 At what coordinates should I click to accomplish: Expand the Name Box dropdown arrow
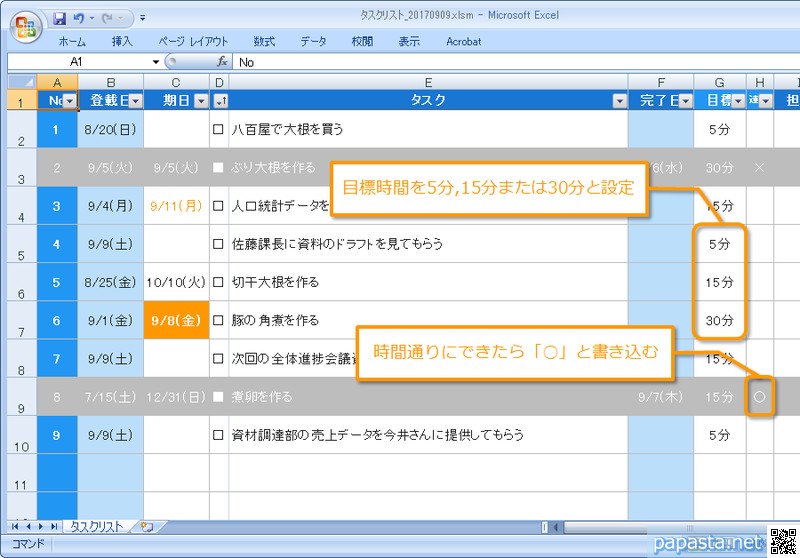[155, 62]
